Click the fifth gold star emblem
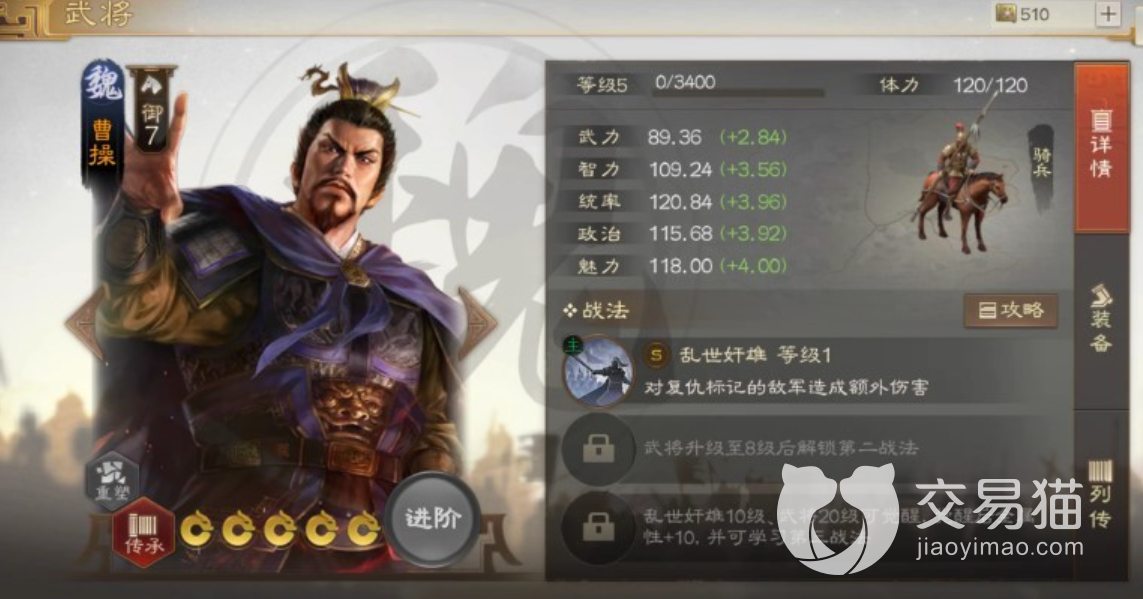 tap(363, 529)
